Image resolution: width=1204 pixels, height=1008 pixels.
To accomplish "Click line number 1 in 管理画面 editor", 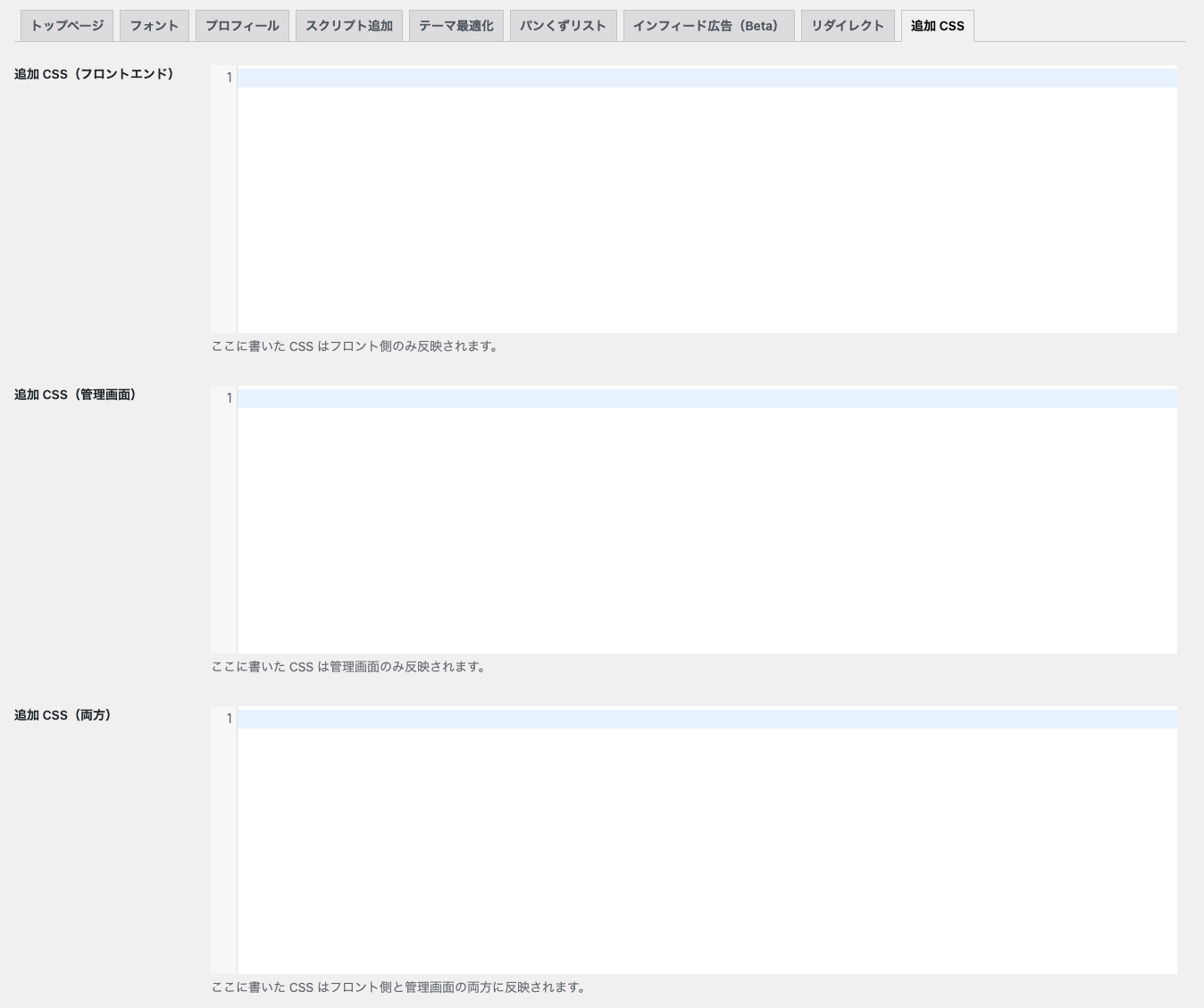I will (x=229, y=398).
